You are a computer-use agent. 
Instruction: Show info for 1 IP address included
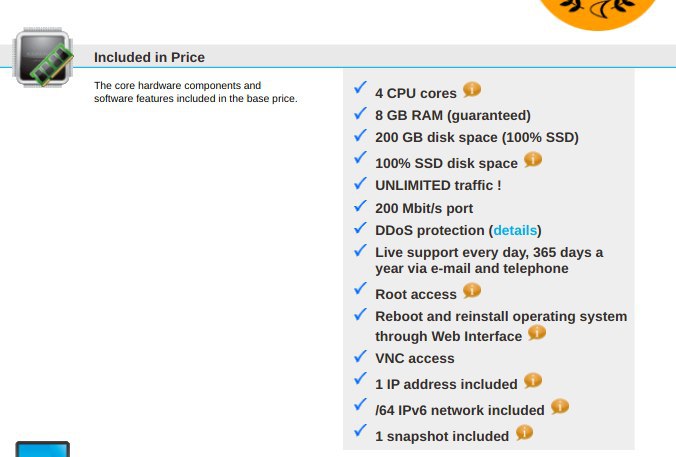pyautogui.click(x=533, y=381)
